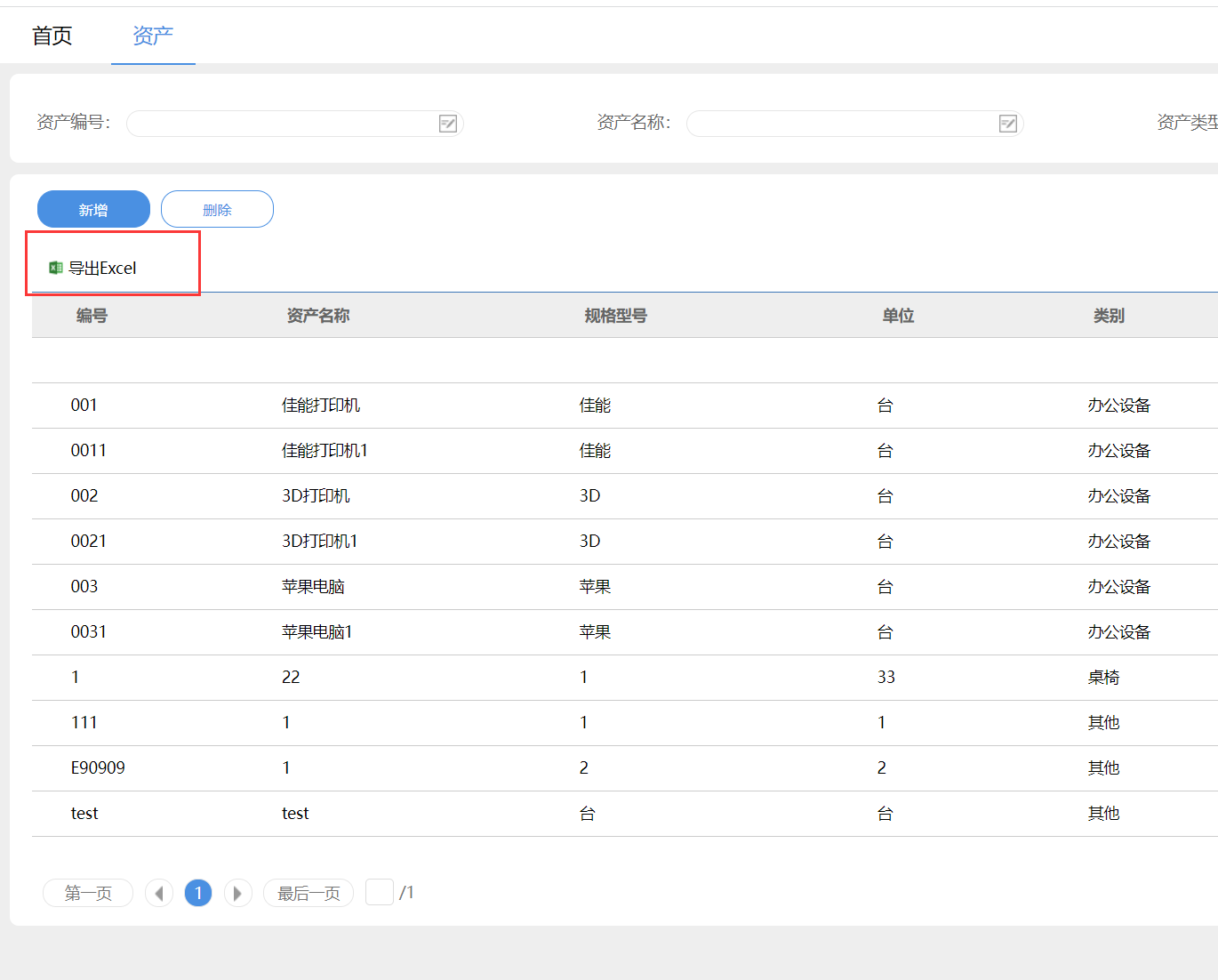Click the Excel icon beside 导出Excel

[x=55, y=268]
